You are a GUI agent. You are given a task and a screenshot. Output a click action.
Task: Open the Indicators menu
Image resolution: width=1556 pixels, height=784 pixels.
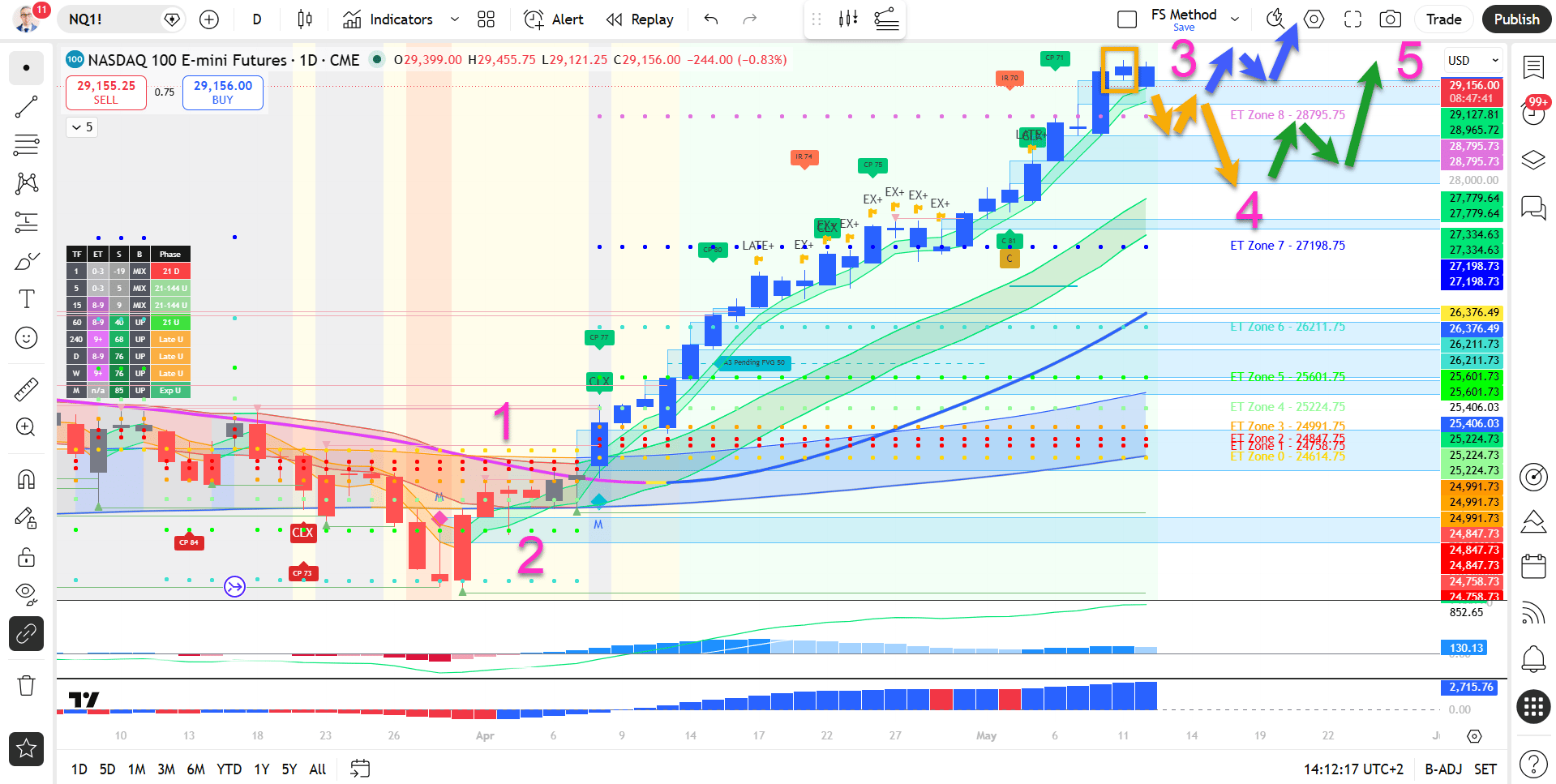pyautogui.click(x=389, y=19)
